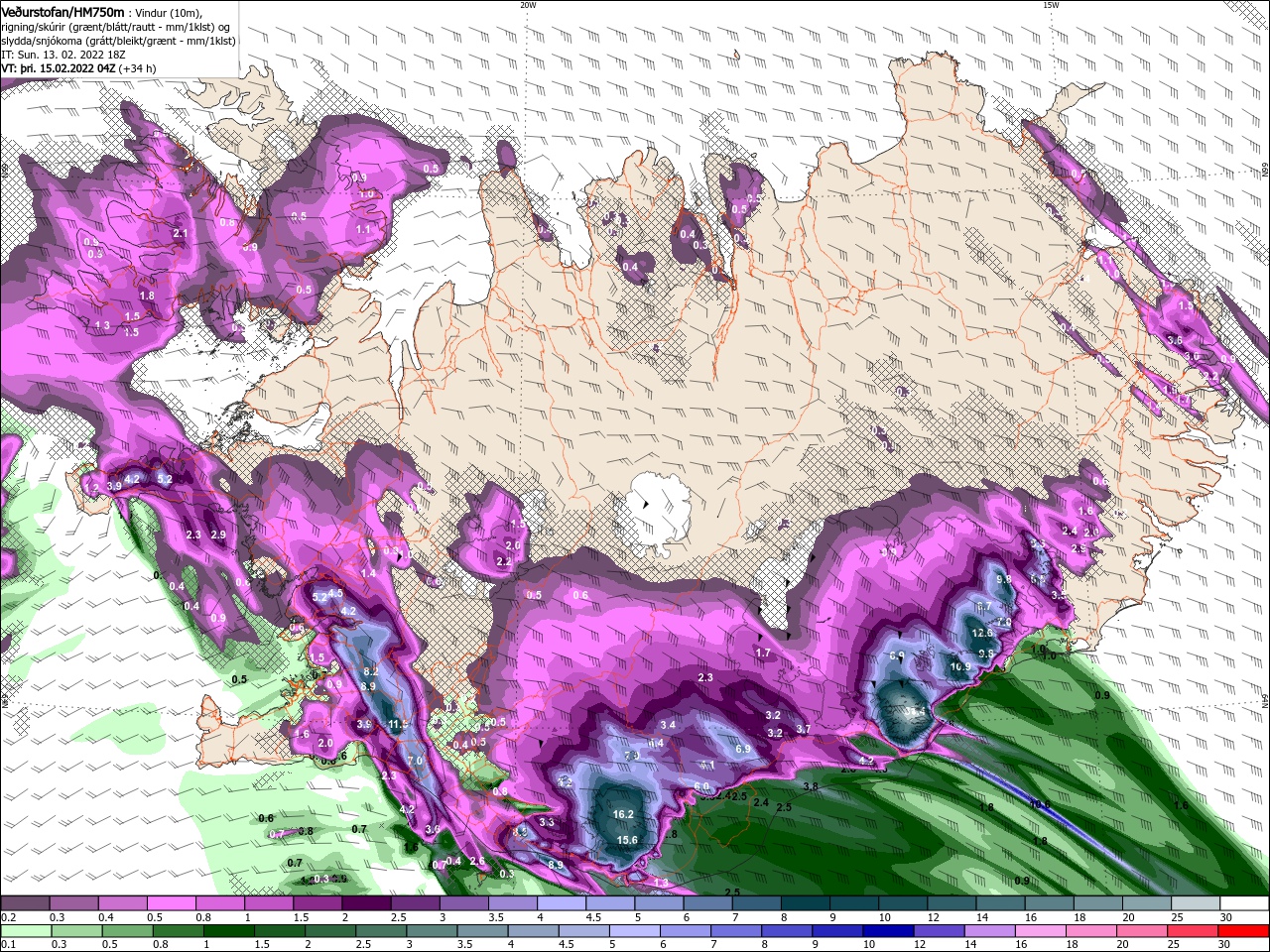Click the 2.2 precipitation value on map
Image resolution: width=1270 pixels, height=952 pixels.
click(504, 562)
